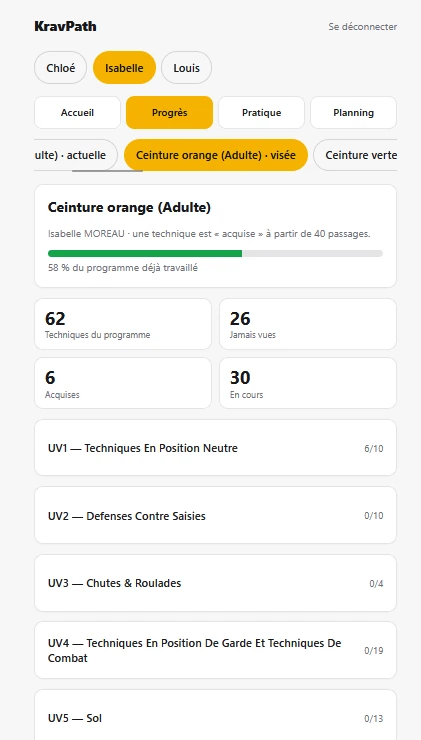Switch to Louis profile chip

(x=186, y=68)
